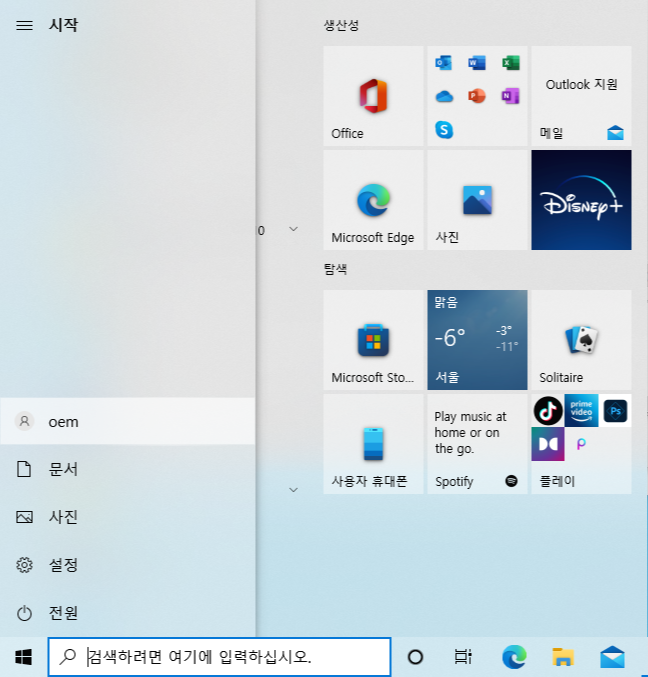648x677 pixels.
Task: Open the oem user account menu
Action: (x=127, y=421)
